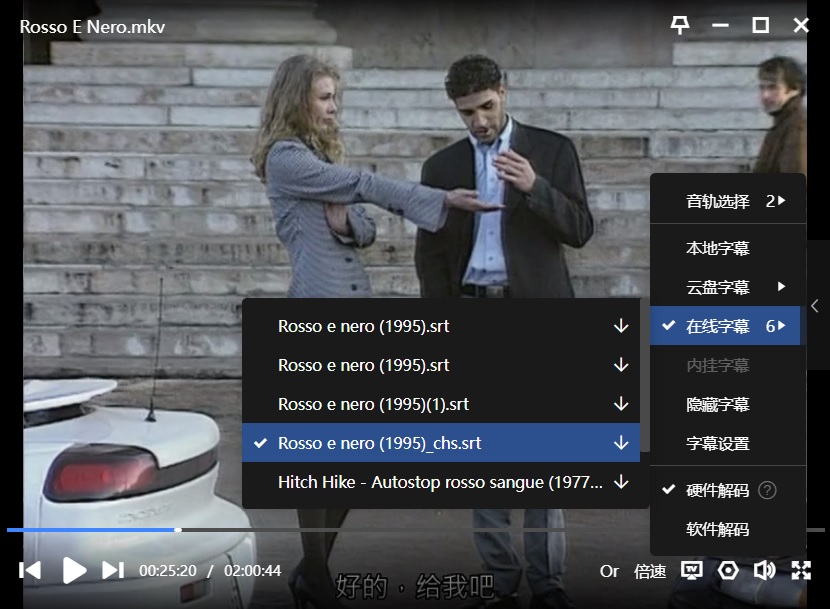Viewport: 830px width, 609px height.
Task: Open the hexagon settings icon
Action: pos(728,570)
